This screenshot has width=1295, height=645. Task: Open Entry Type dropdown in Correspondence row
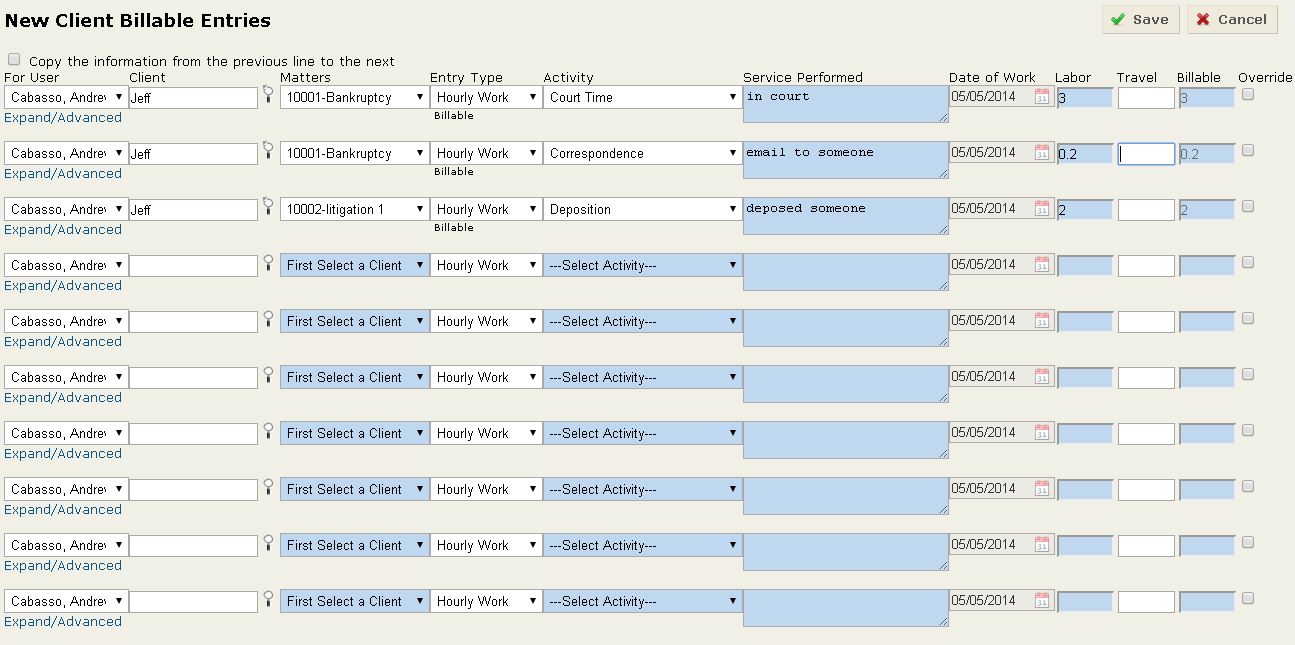click(x=486, y=153)
